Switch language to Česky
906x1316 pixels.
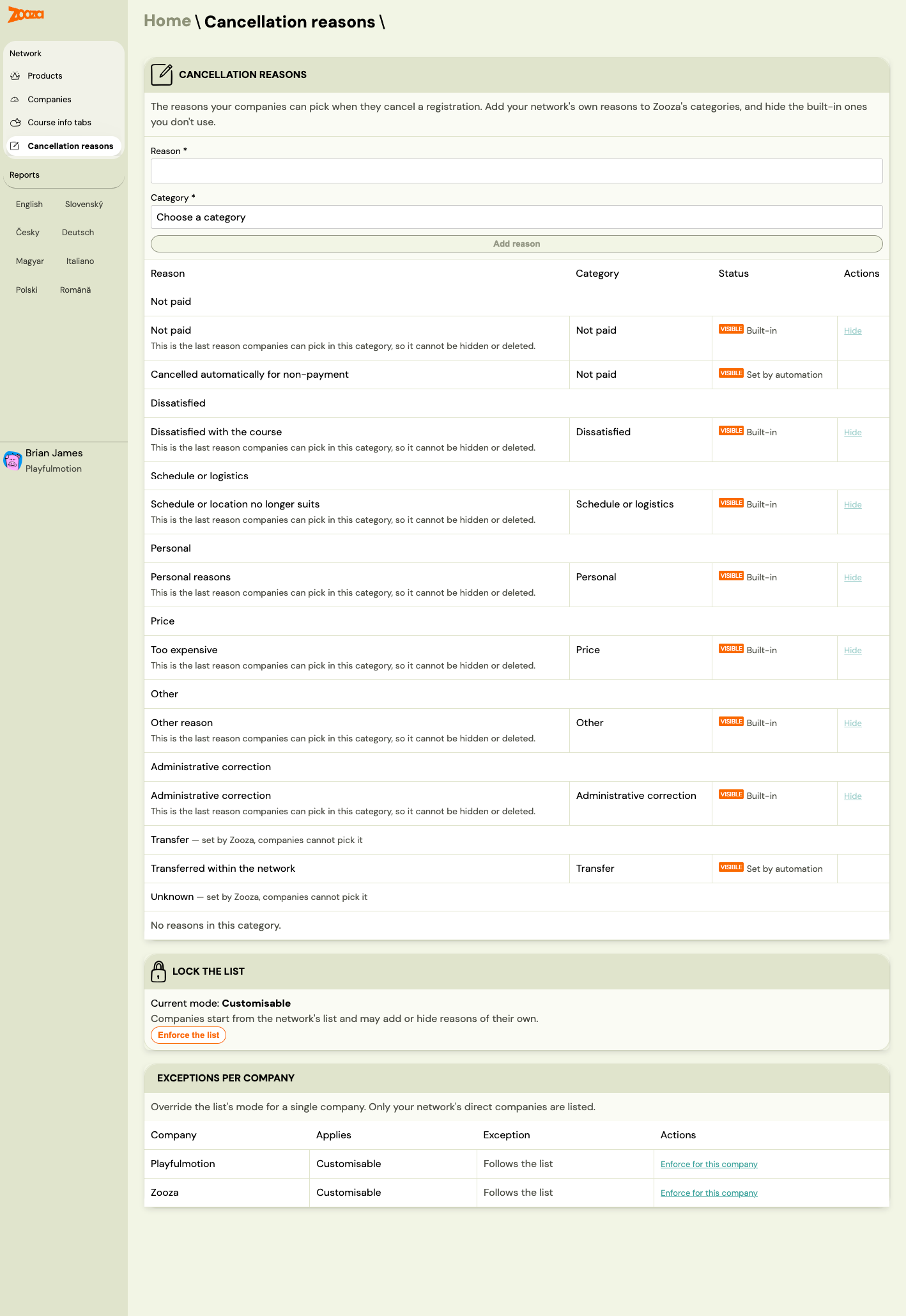coord(27,232)
